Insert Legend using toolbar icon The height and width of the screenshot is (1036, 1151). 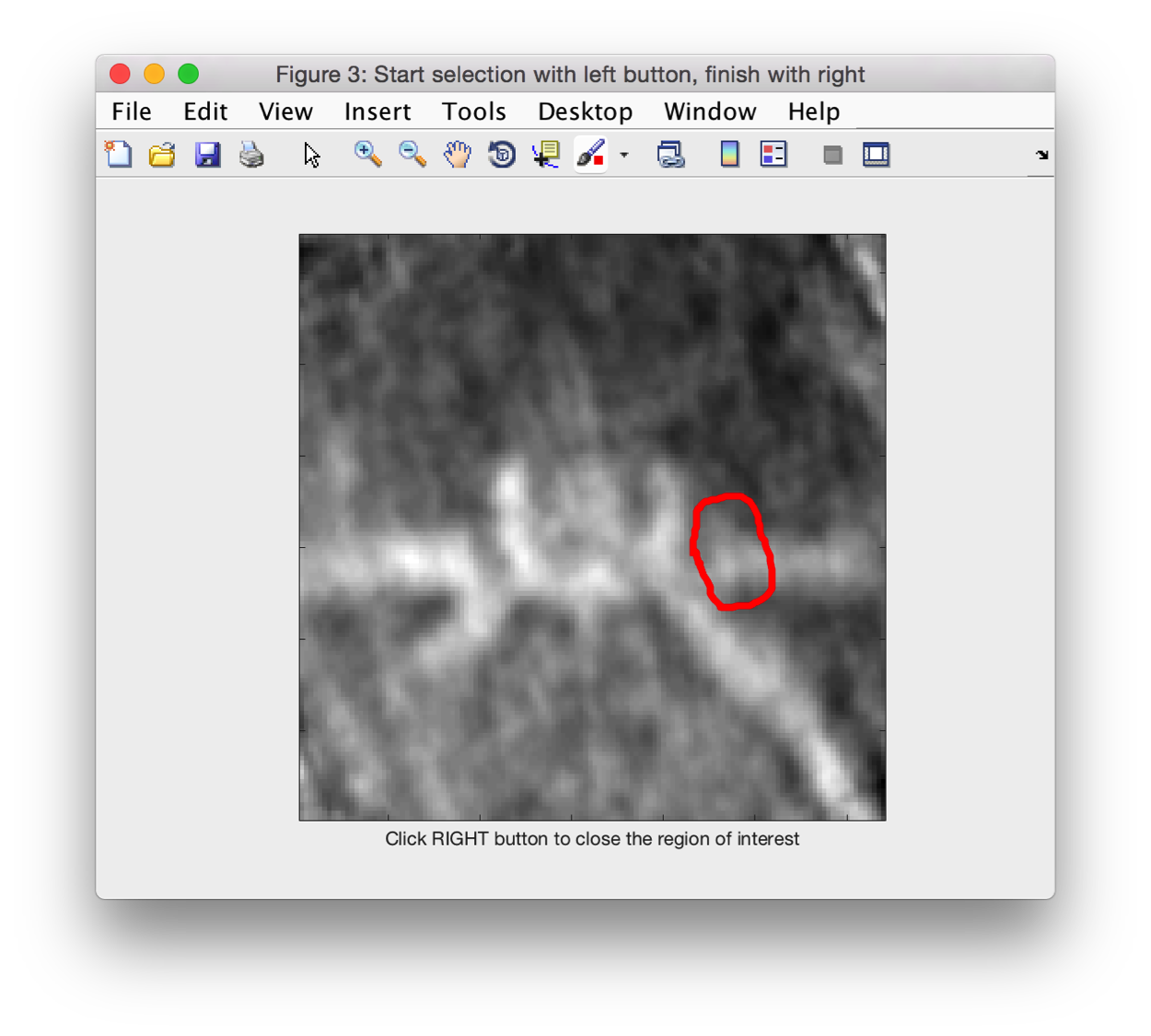[773, 154]
